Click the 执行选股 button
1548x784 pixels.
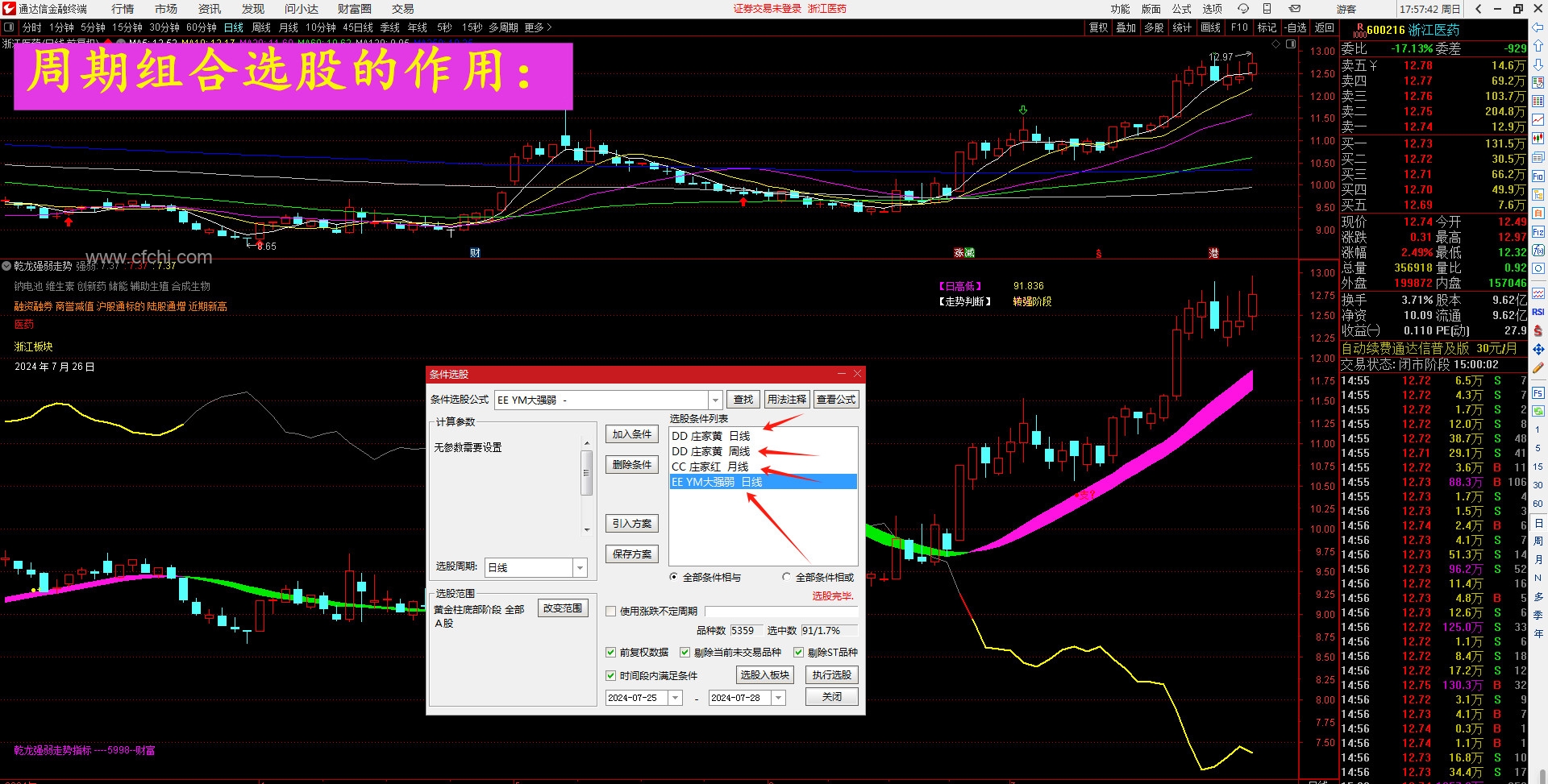tap(832, 675)
